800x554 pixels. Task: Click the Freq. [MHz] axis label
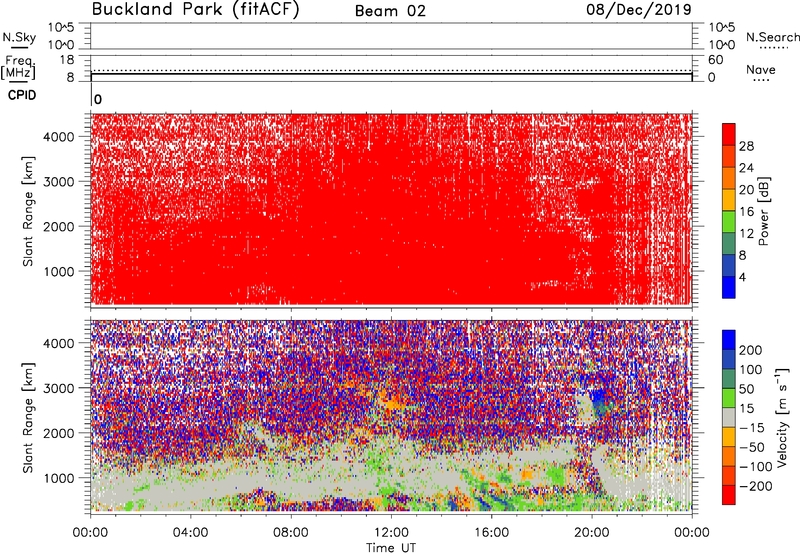(18, 67)
